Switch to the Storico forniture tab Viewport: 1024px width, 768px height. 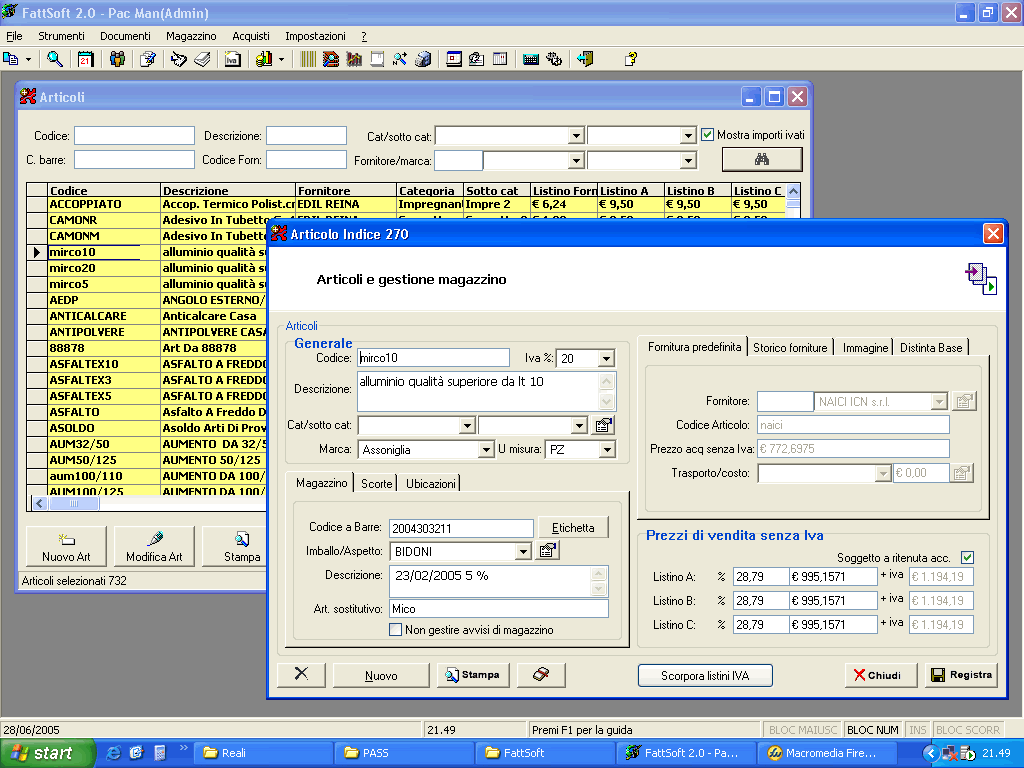pos(790,348)
